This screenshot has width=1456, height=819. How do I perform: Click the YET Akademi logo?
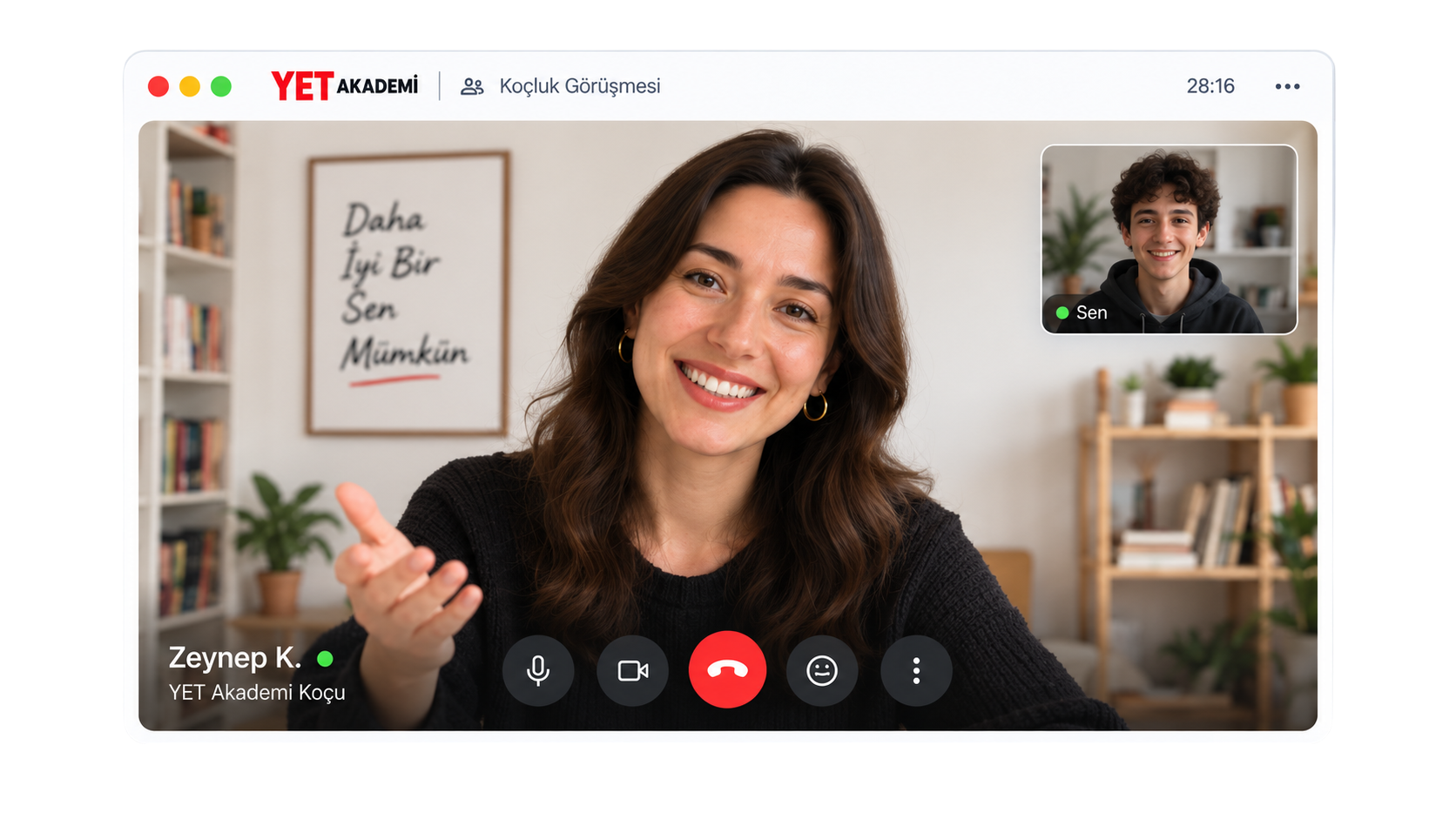[345, 86]
